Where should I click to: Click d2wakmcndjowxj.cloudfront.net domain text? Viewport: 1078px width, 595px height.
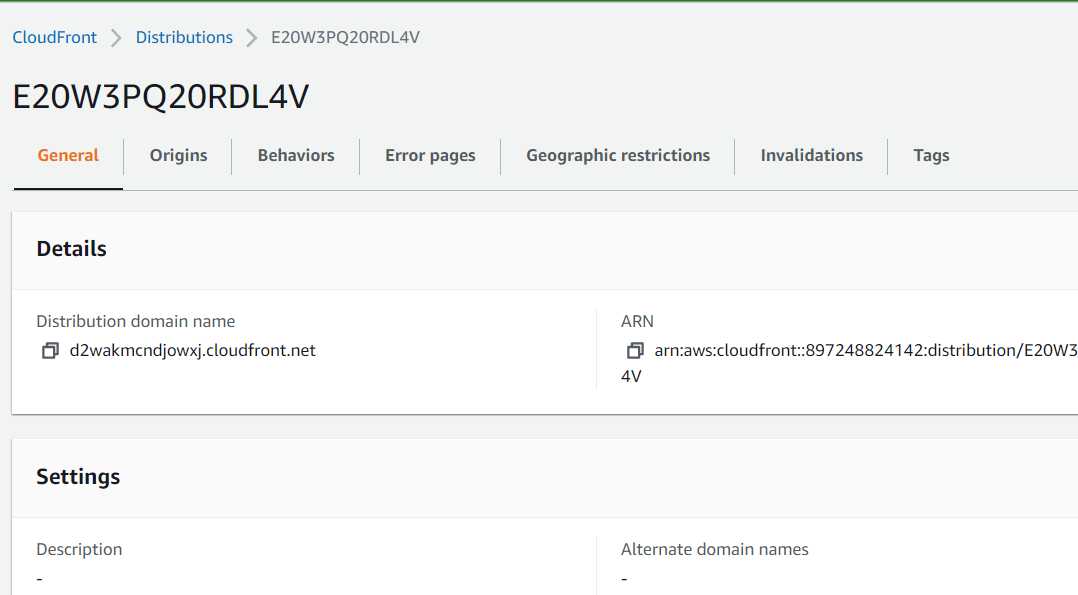(x=192, y=351)
